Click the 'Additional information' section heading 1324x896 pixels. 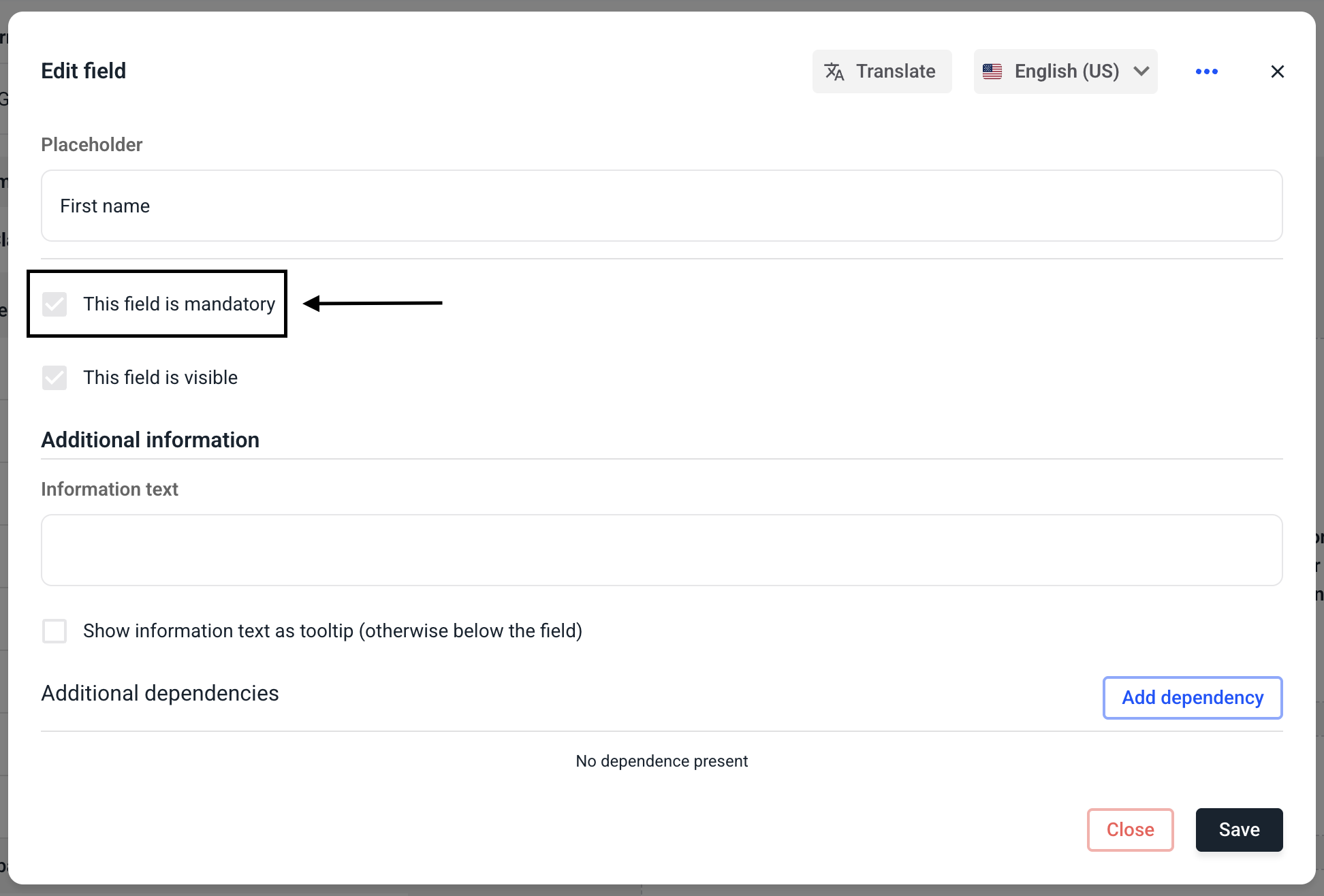click(x=150, y=441)
